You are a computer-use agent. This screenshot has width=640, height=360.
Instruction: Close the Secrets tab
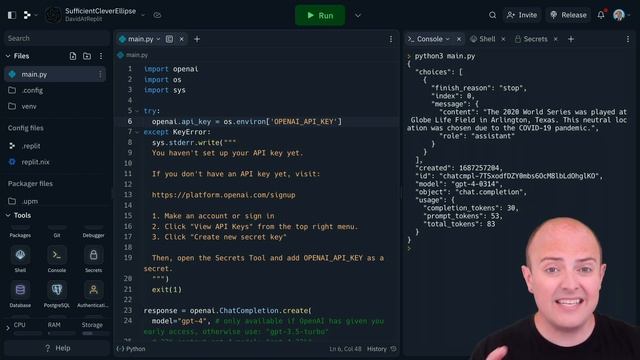556,39
